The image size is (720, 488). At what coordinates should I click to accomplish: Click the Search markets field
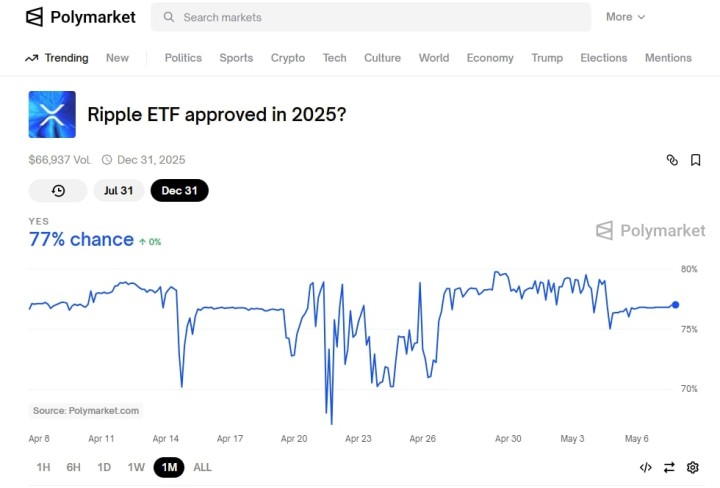370,17
